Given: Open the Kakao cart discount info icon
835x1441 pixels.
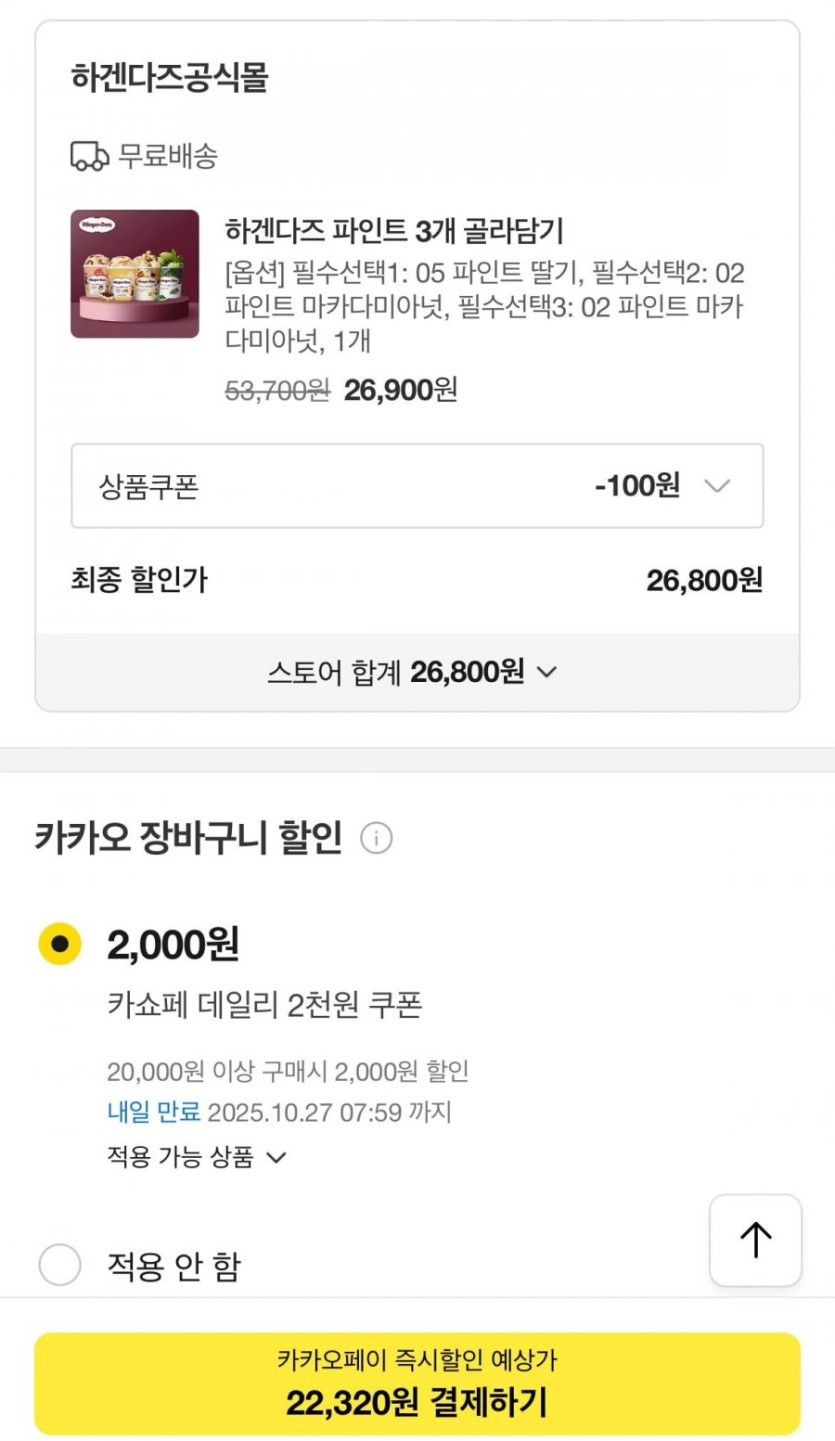Looking at the screenshot, I should pos(376,838).
